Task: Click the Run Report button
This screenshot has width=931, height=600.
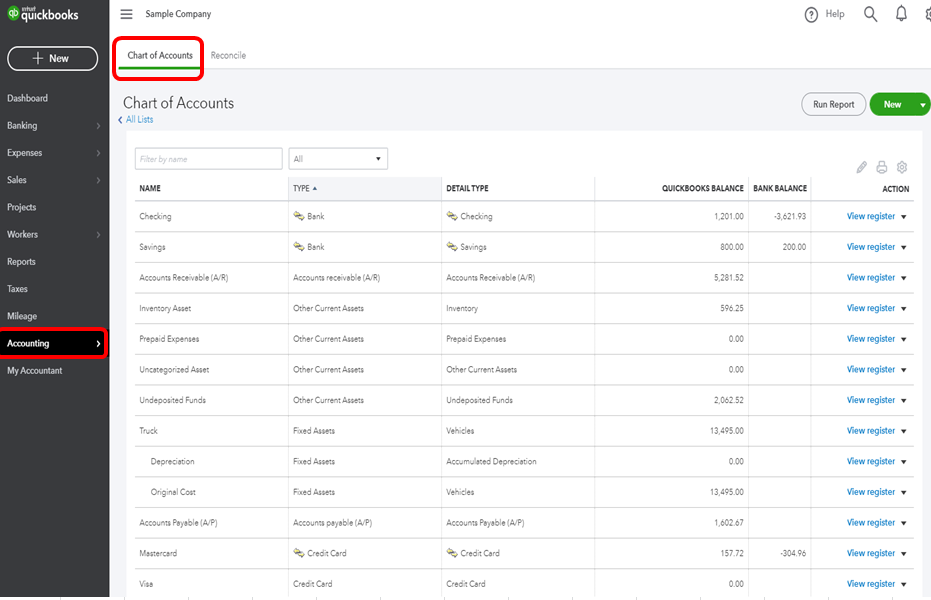Action: coord(833,105)
